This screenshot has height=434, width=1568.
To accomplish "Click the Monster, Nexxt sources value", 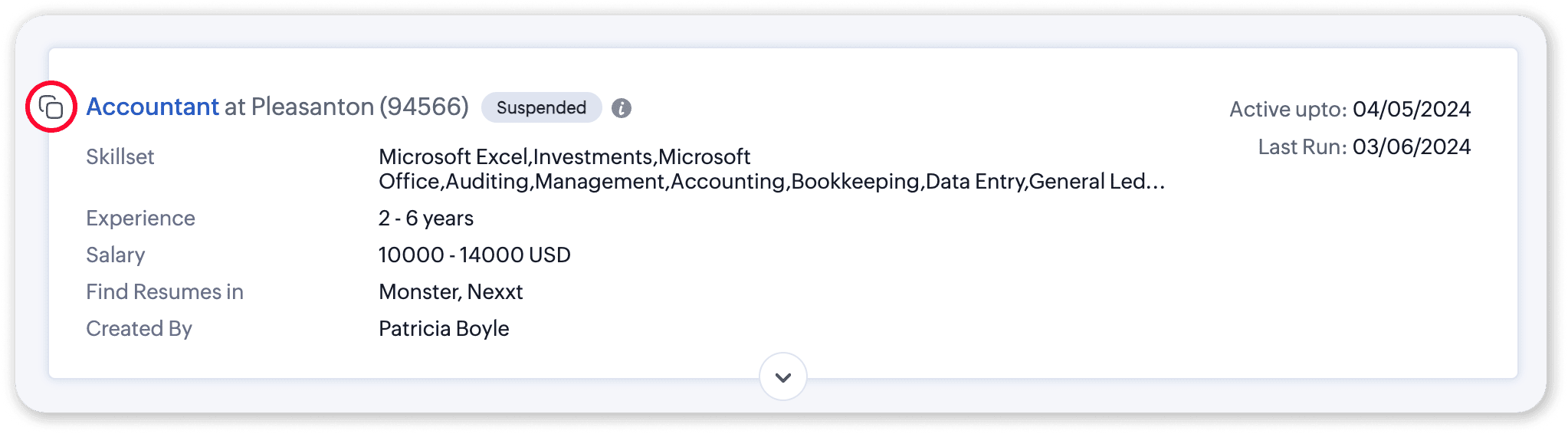I will pyautogui.click(x=451, y=291).
